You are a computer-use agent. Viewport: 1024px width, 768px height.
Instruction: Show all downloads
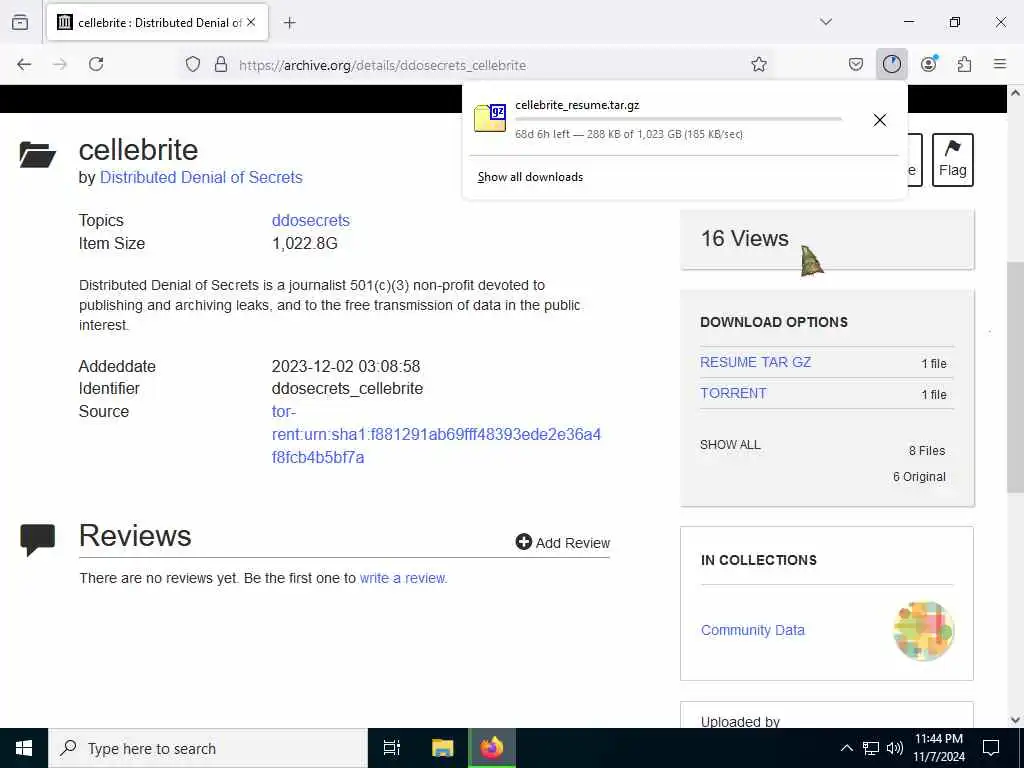pos(530,177)
